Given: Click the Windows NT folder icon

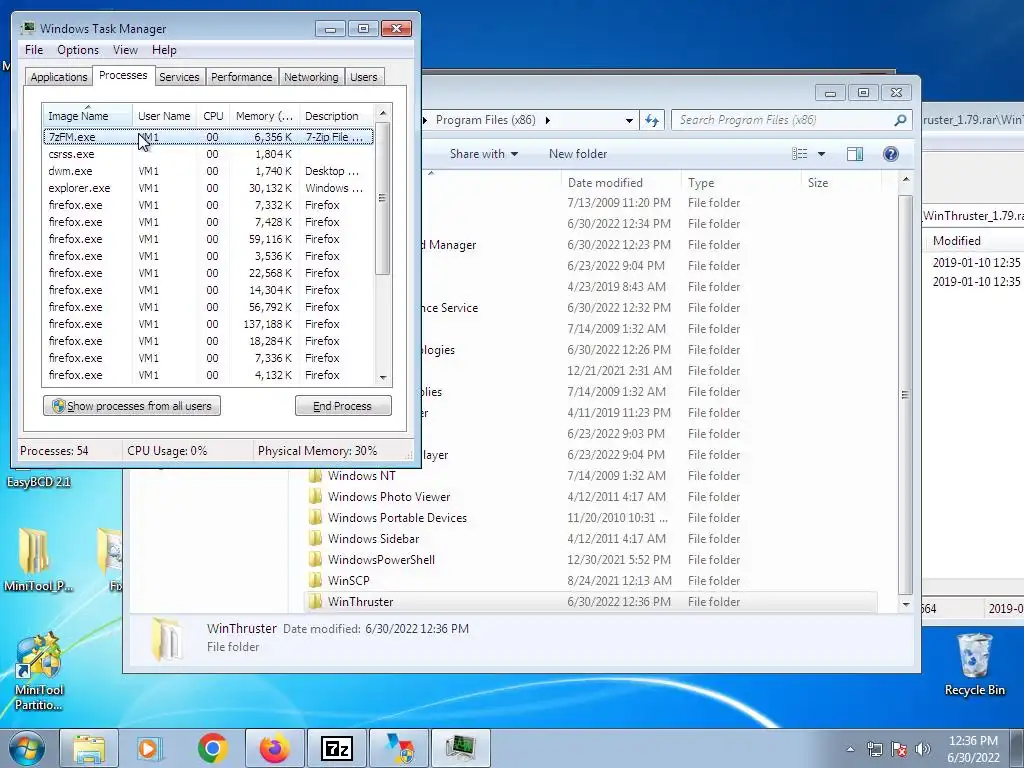Looking at the screenshot, I should click(315, 476).
